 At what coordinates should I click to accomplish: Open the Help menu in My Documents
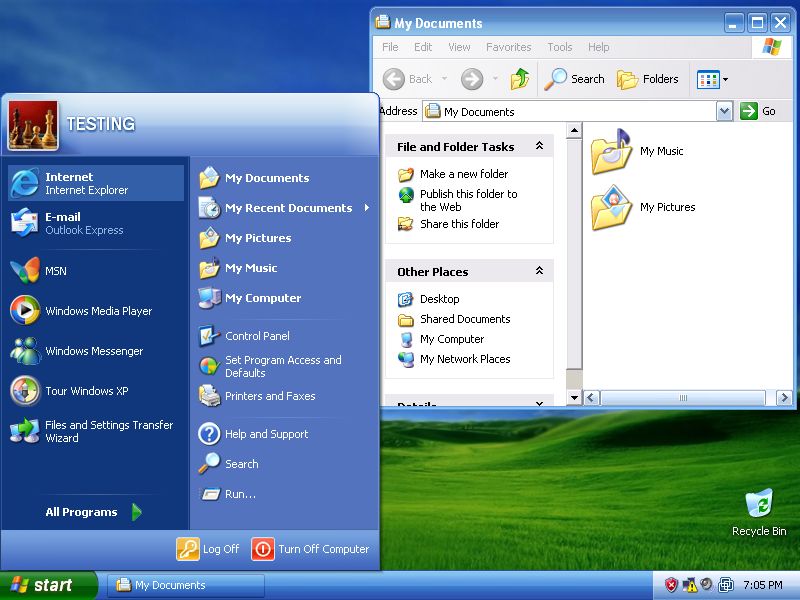pos(598,47)
